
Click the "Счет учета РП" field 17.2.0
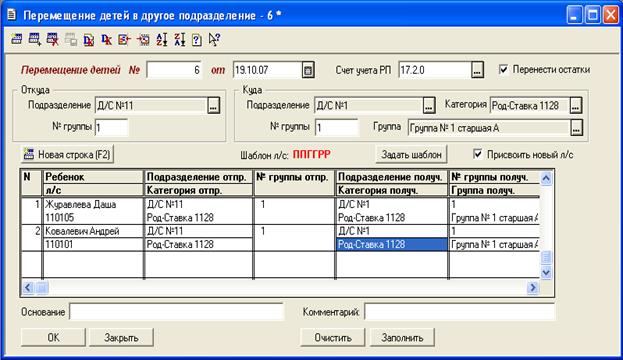click(435, 70)
